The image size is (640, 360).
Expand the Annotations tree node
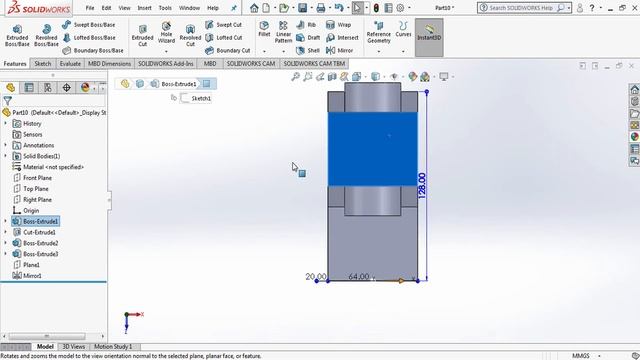5,145
